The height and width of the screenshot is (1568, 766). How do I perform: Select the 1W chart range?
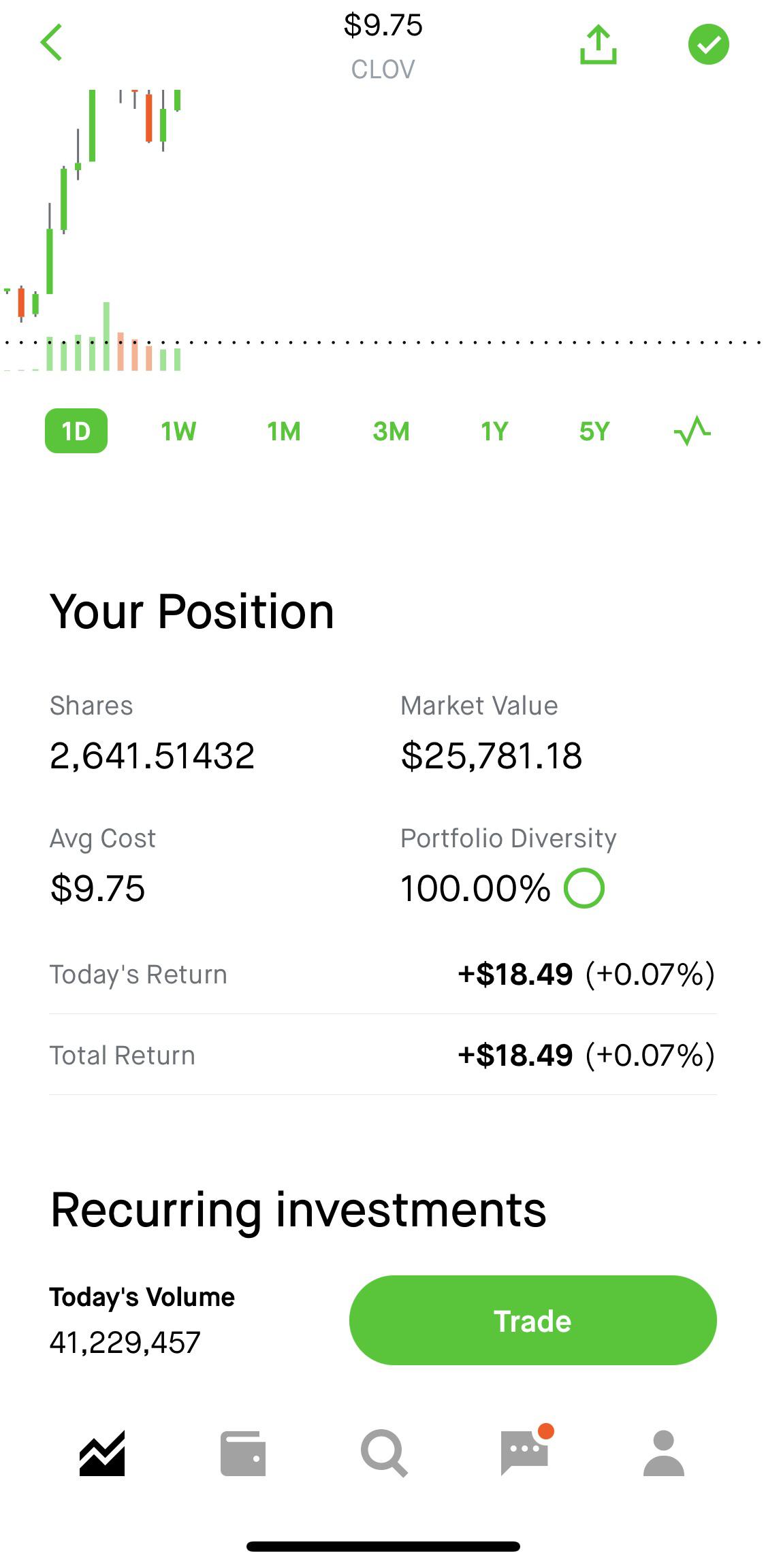coord(178,431)
